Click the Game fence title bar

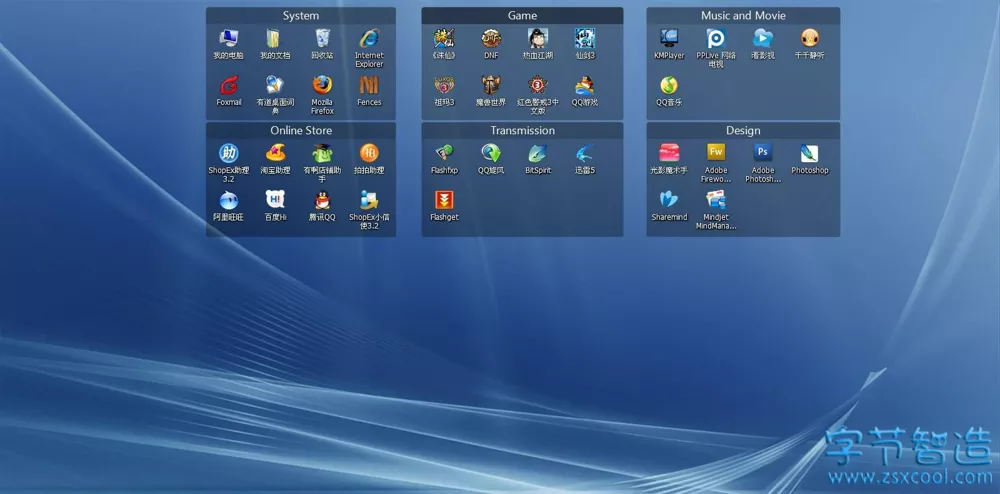coord(522,15)
